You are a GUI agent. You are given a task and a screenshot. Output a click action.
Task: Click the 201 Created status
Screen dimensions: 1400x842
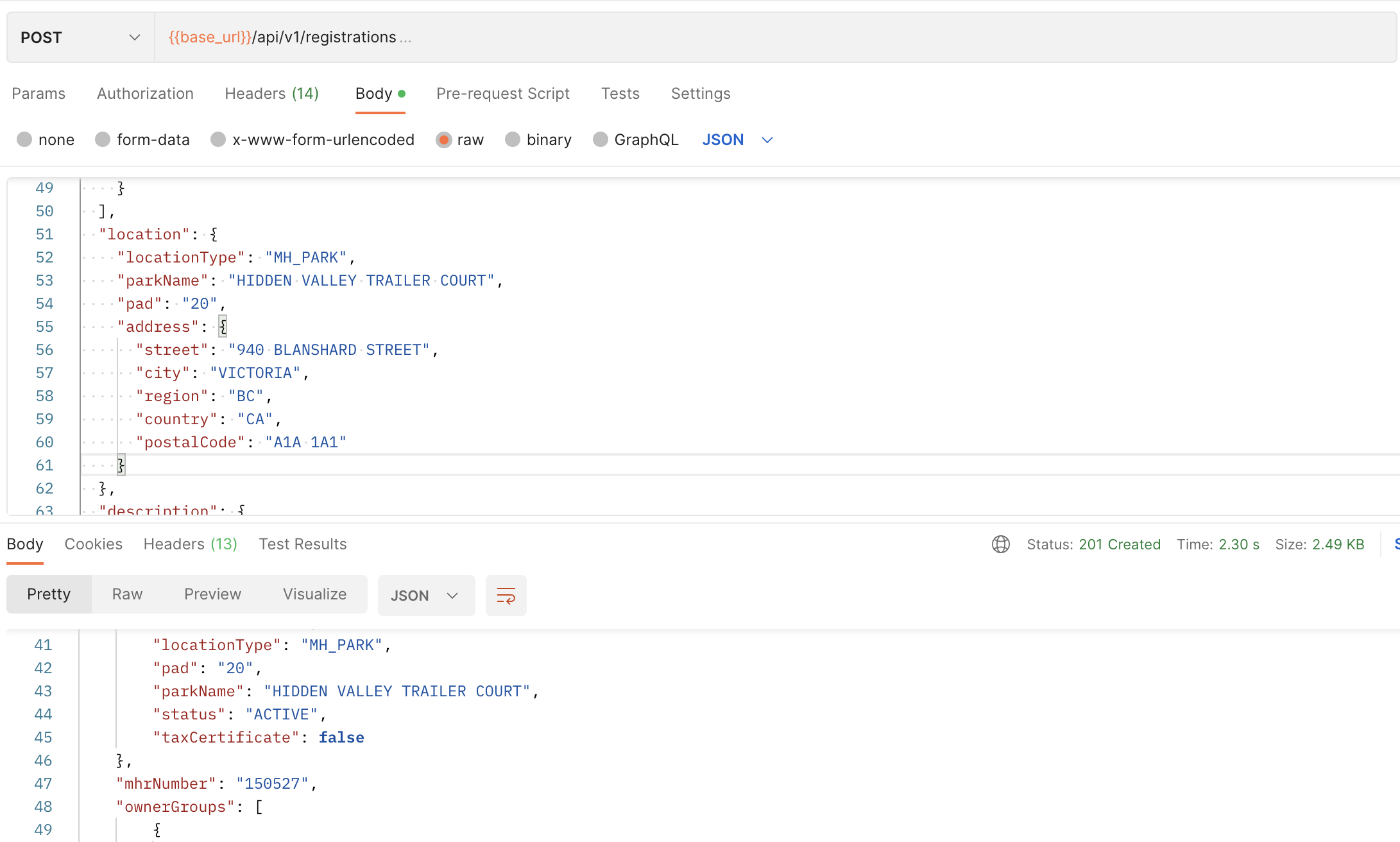[x=1120, y=544]
